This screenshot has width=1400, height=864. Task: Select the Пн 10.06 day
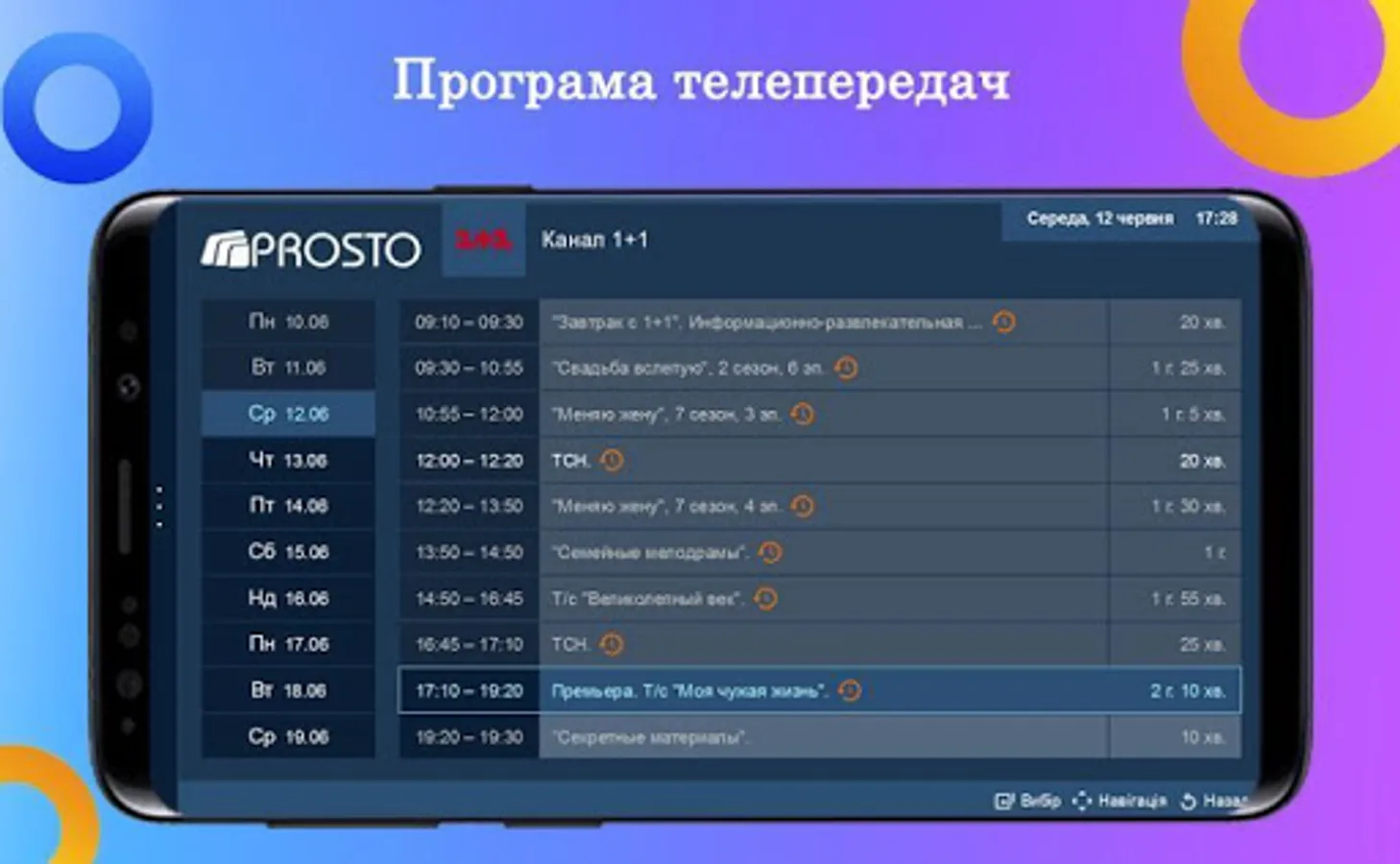[288, 322]
